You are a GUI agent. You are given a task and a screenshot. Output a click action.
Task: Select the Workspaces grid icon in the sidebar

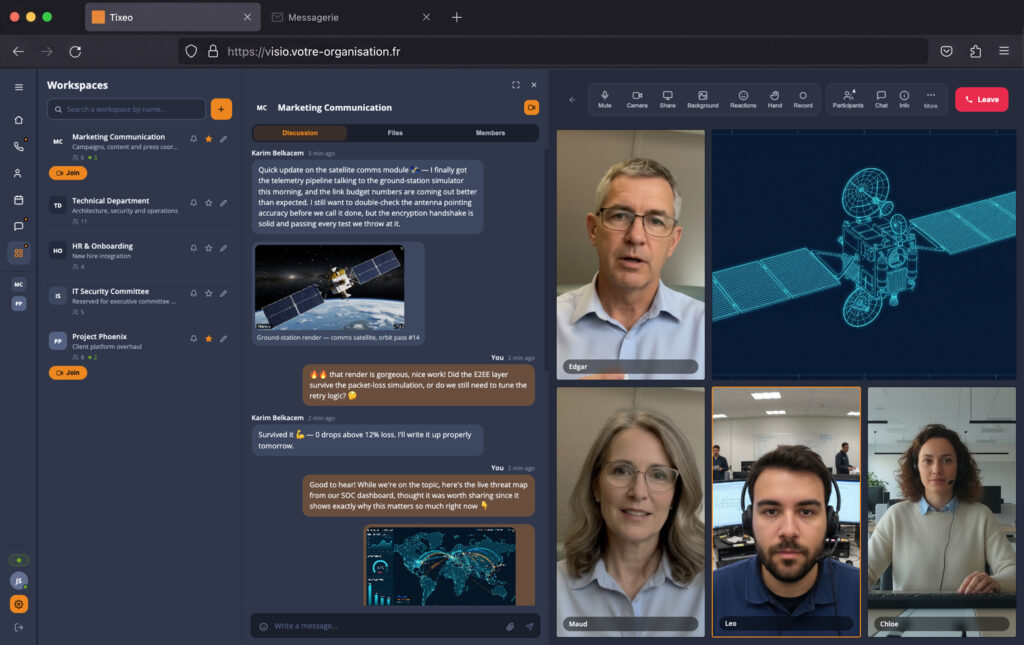(x=19, y=253)
